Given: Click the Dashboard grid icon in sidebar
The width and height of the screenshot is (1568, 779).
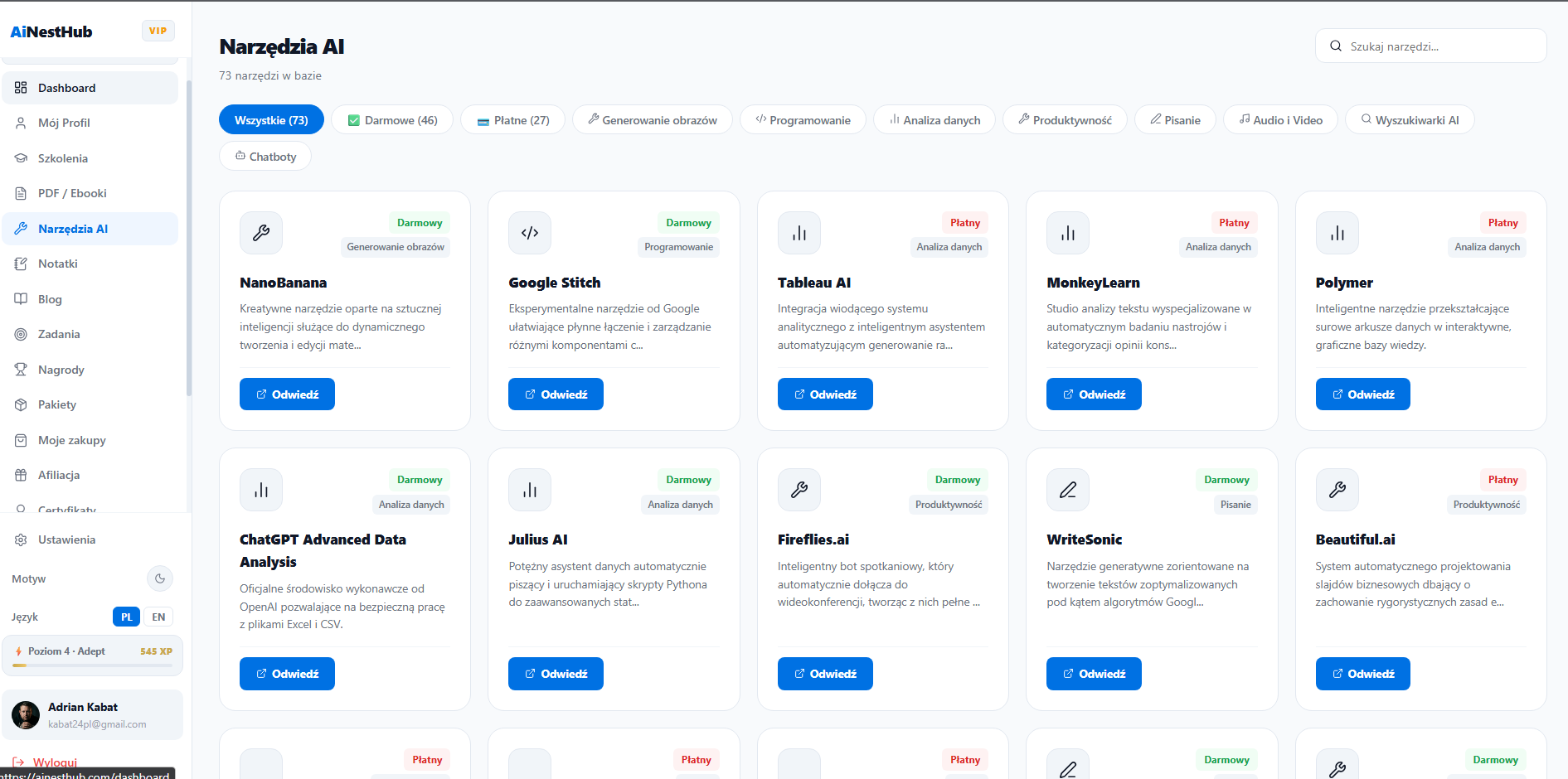Looking at the screenshot, I should click(21, 88).
